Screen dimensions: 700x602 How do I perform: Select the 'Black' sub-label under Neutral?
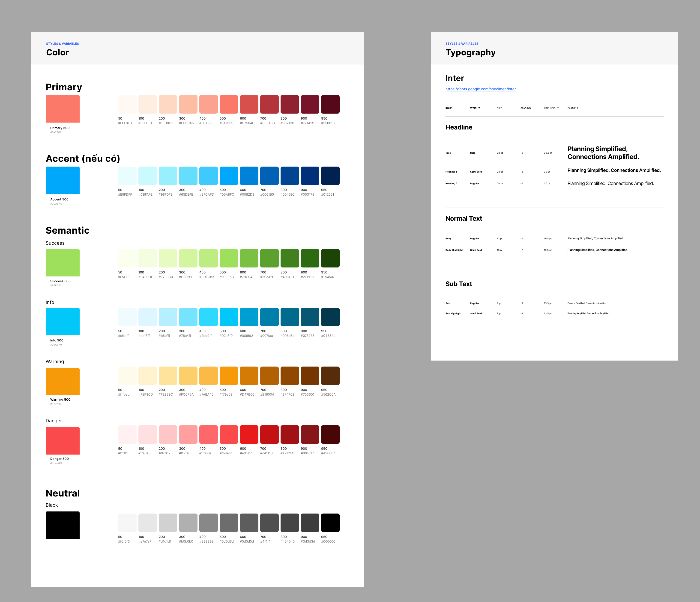click(x=52, y=505)
